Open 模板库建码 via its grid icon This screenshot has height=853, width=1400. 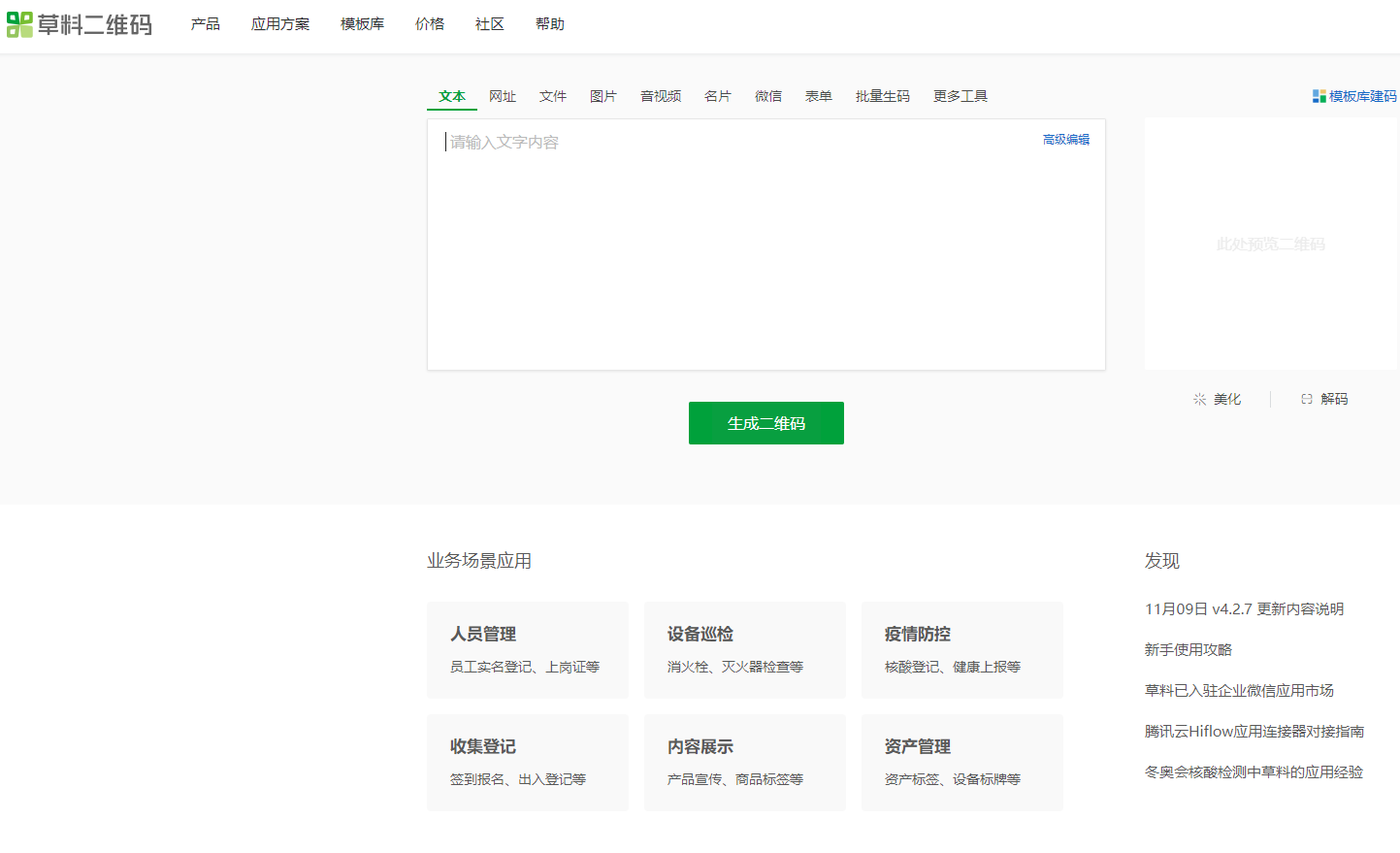(1318, 96)
